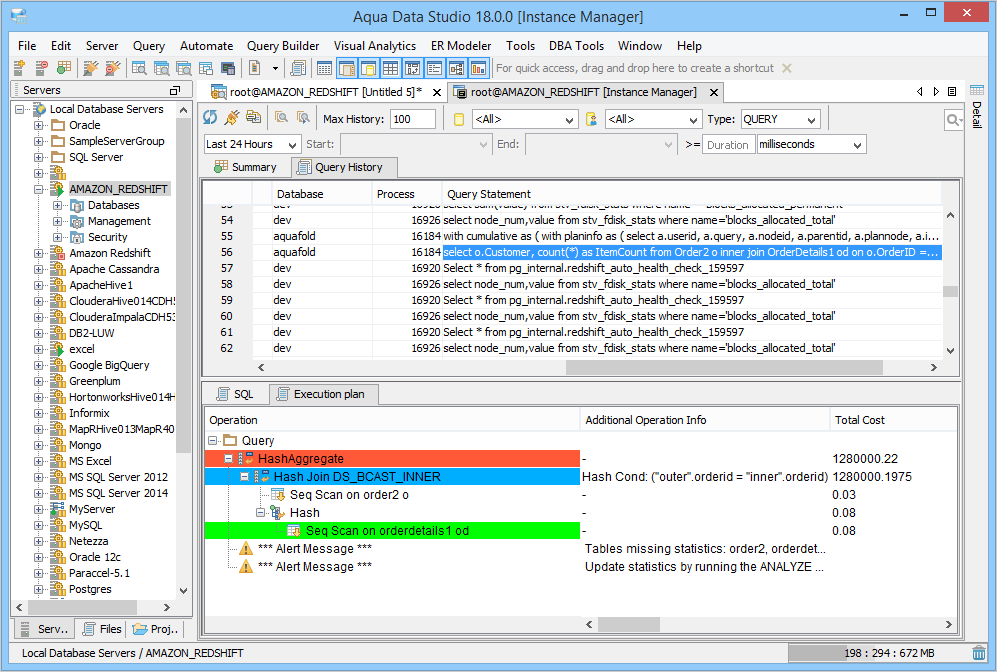The height and width of the screenshot is (672, 997).
Task: Click the document script icon in toolbar
Action: (x=254, y=67)
